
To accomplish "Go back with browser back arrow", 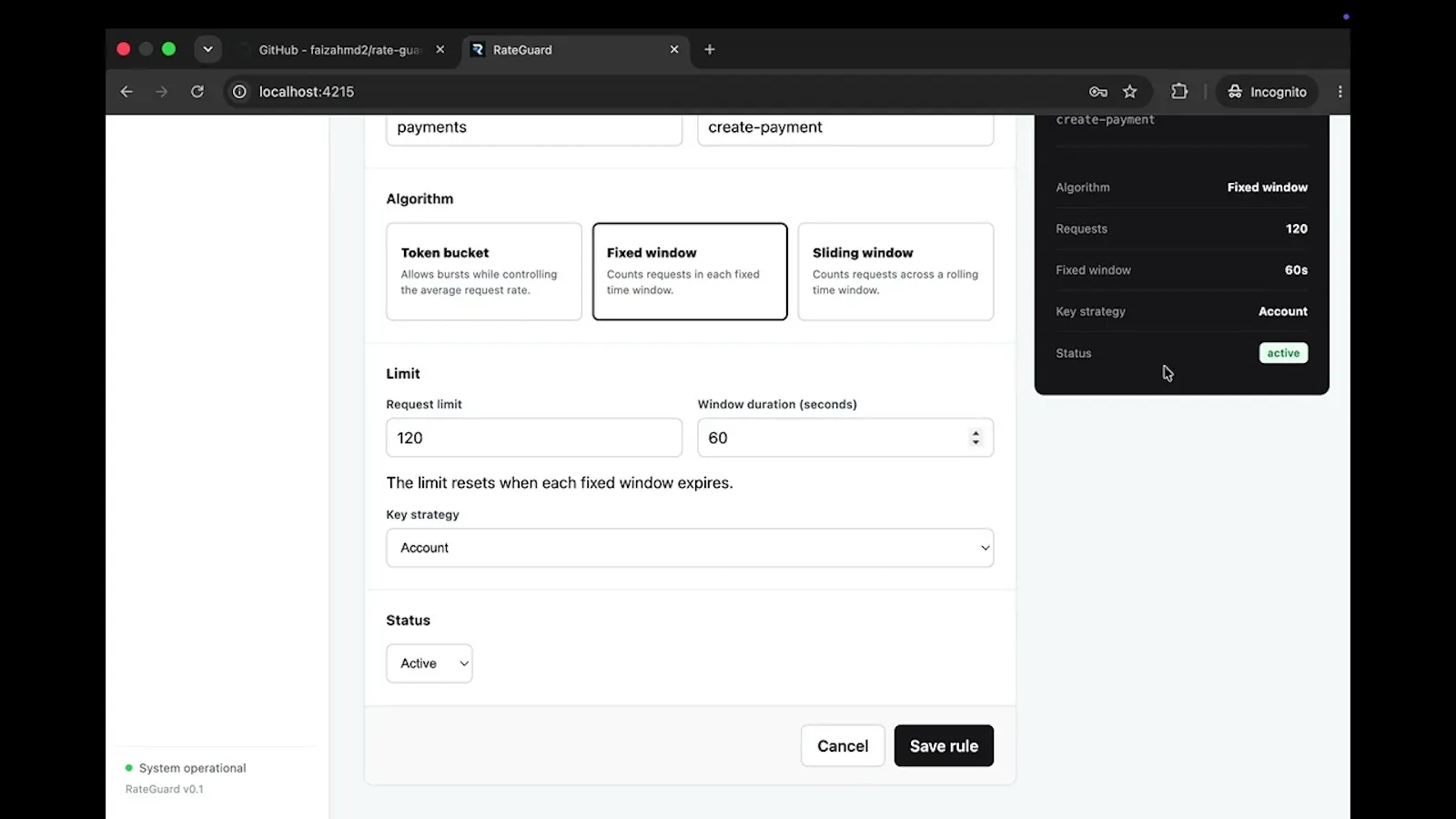I will 126,91.
